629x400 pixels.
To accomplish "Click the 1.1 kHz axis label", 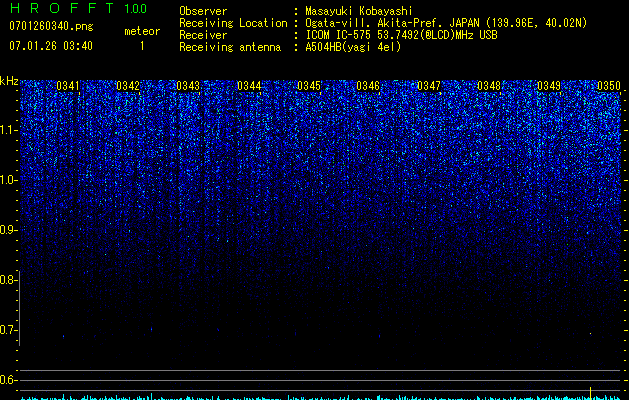I will (x=9, y=130).
